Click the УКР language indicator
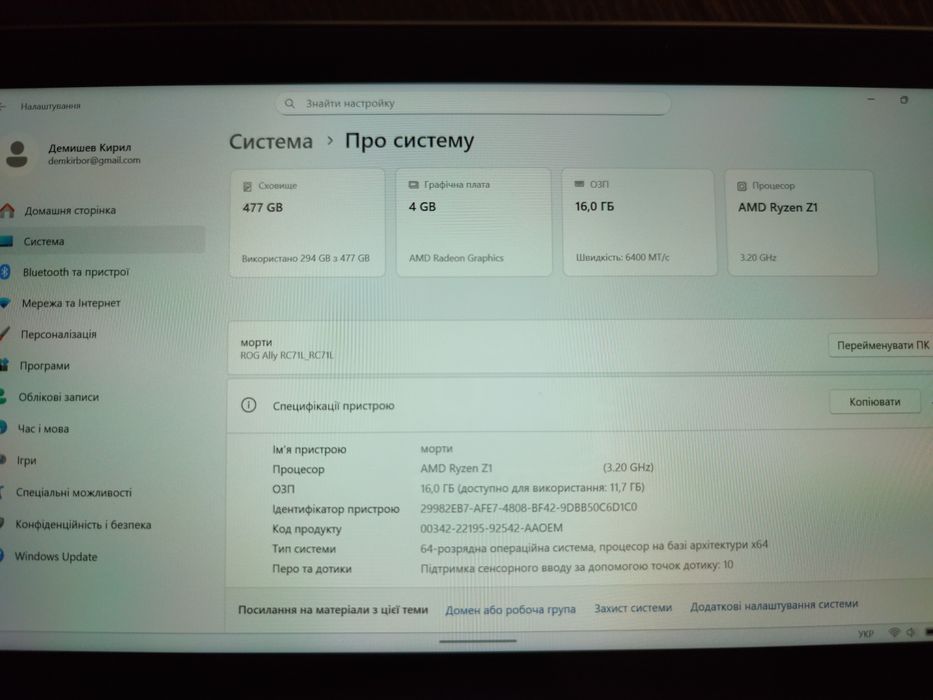This screenshot has height=700, width=933. point(866,634)
